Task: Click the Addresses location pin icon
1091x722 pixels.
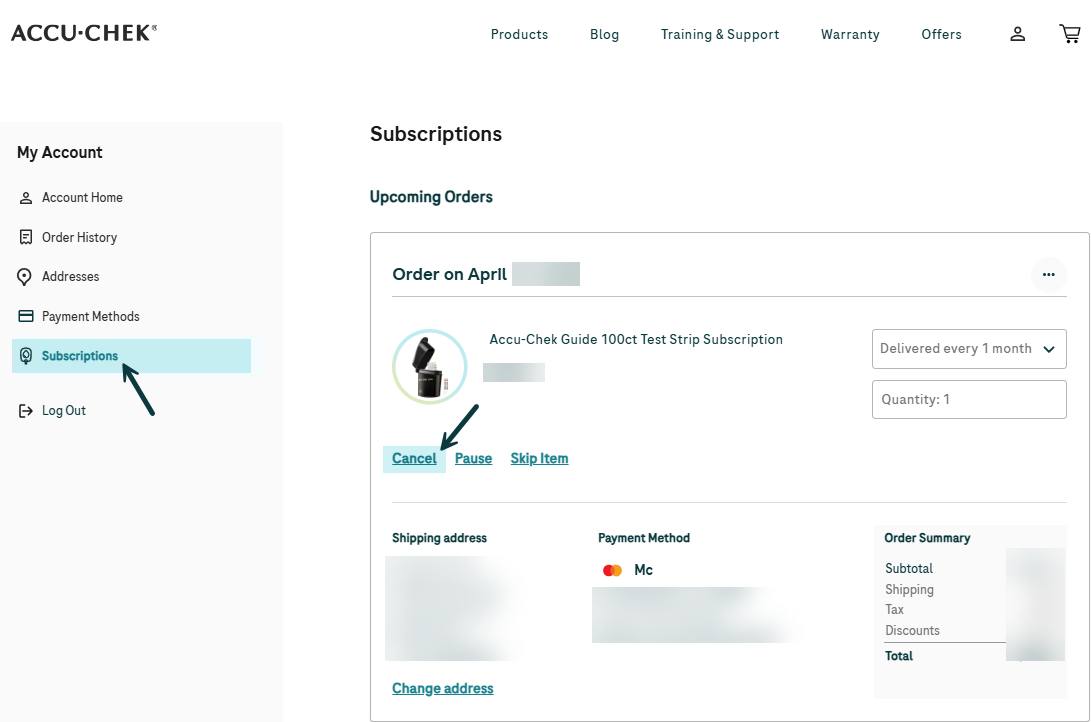Action: coord(24,277)
